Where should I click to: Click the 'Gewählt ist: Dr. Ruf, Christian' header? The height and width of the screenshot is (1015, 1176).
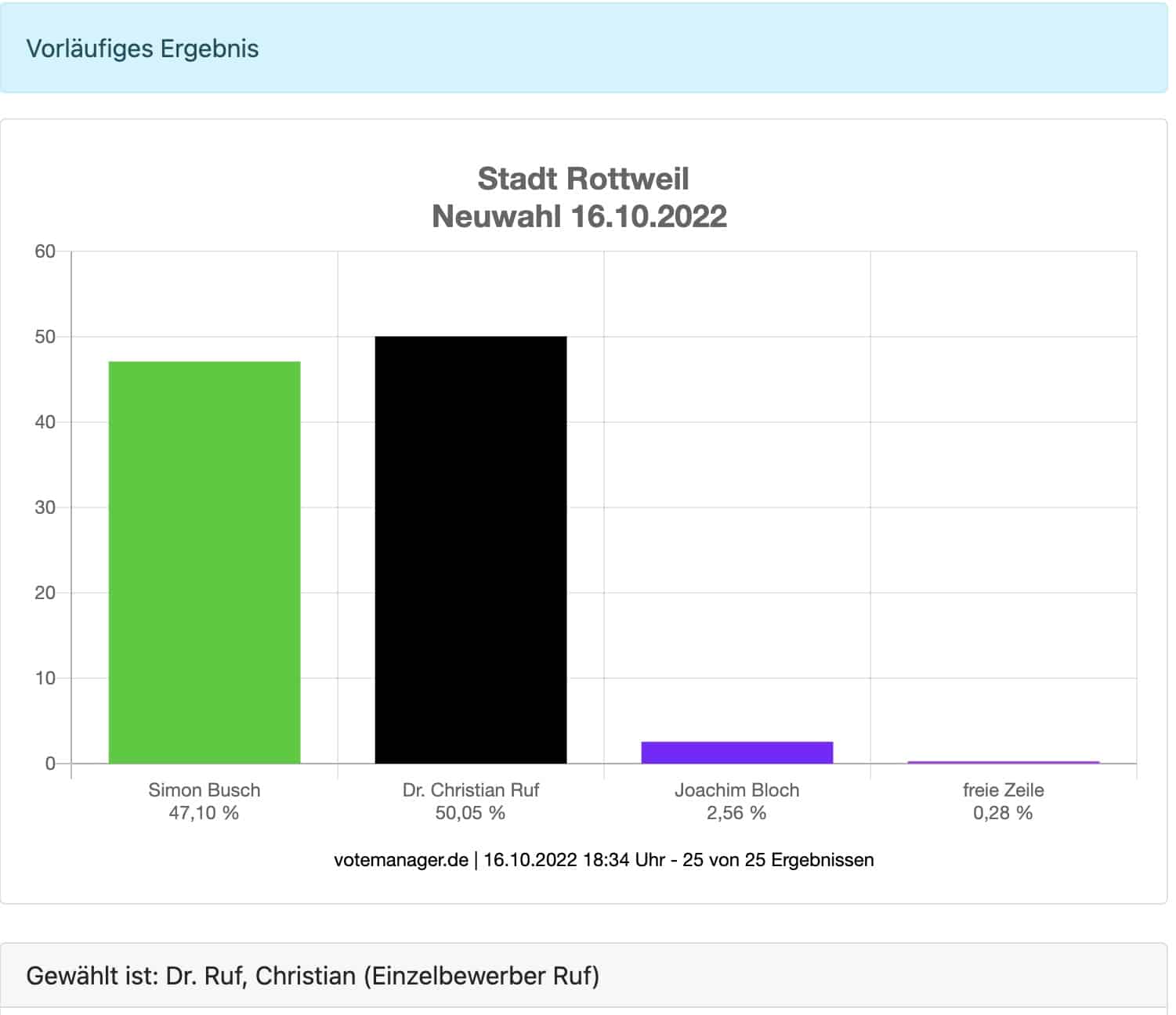(x=313, y=976)
